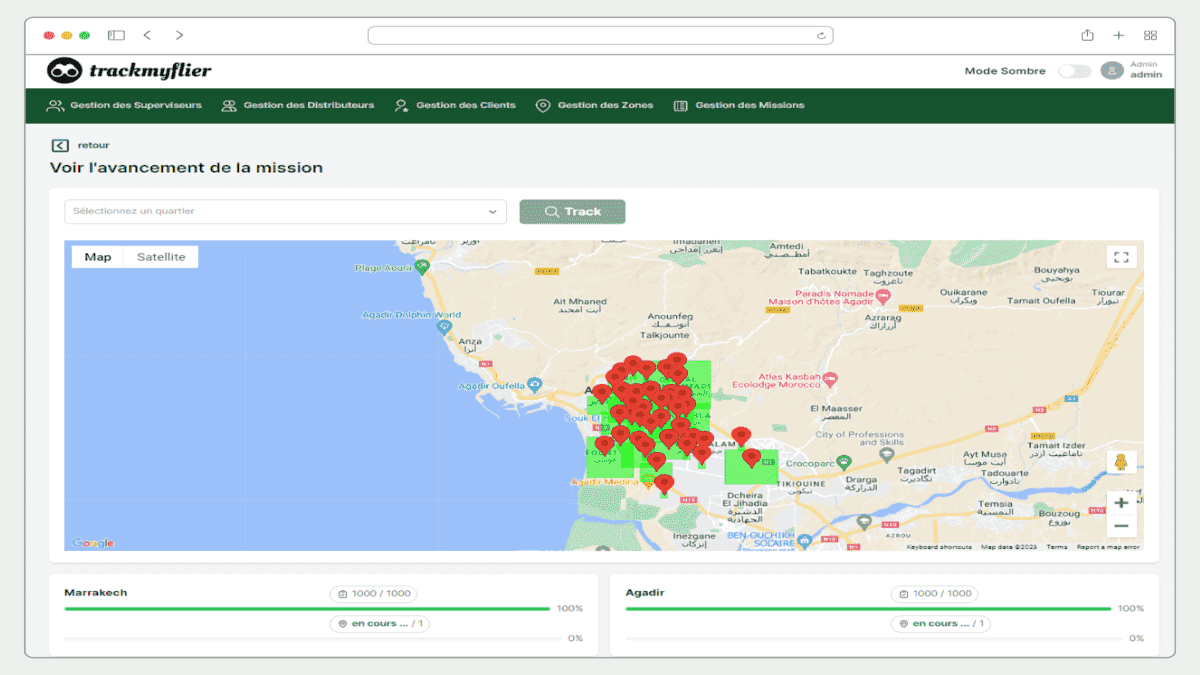
Task: Click the Zones menu location icon
Action: (543, 105)
